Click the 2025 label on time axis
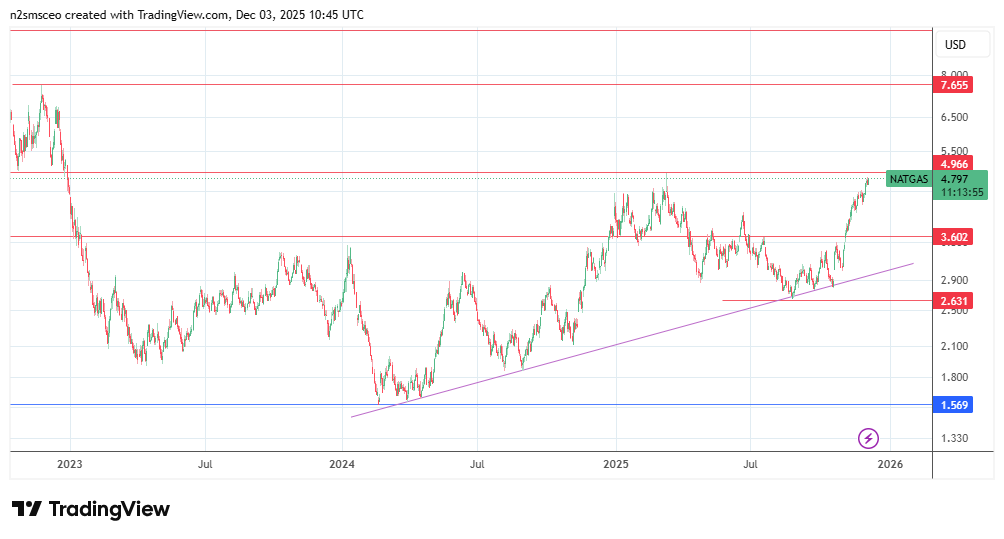Screen dimensions: 1004x539 point(616,464)
